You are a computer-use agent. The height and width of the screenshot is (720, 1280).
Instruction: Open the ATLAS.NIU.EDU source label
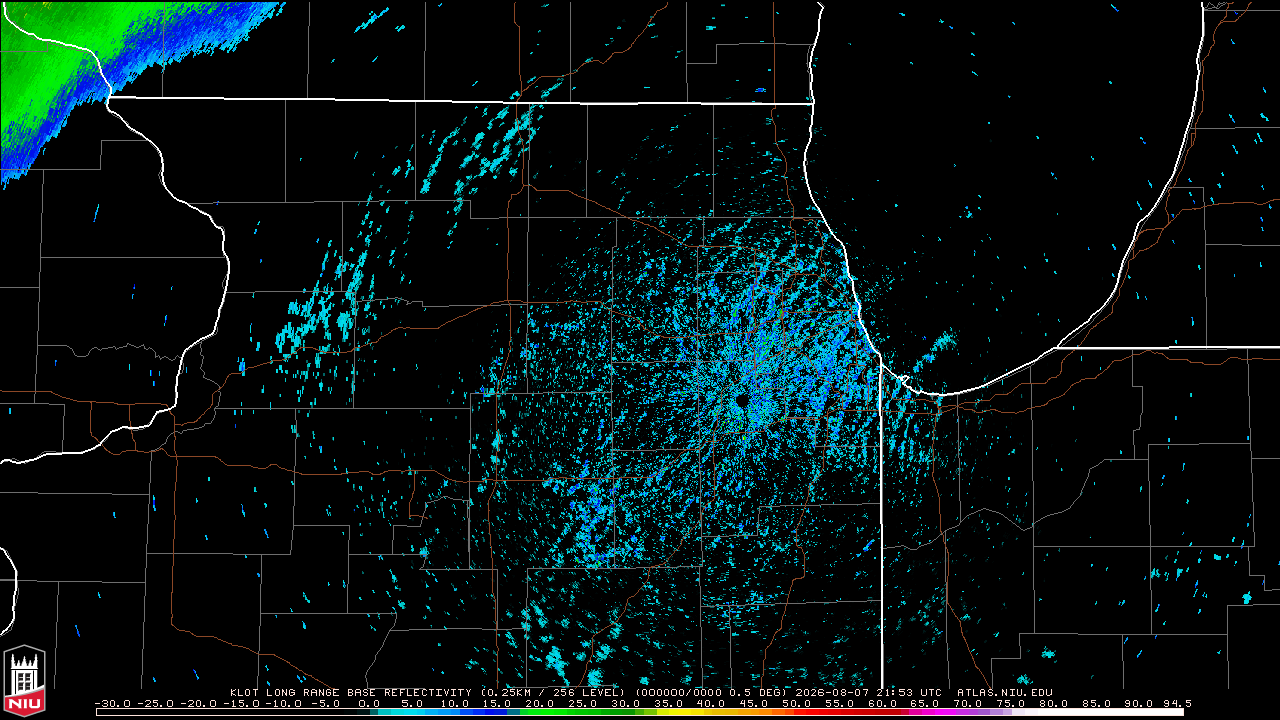tap(1004, 692)
